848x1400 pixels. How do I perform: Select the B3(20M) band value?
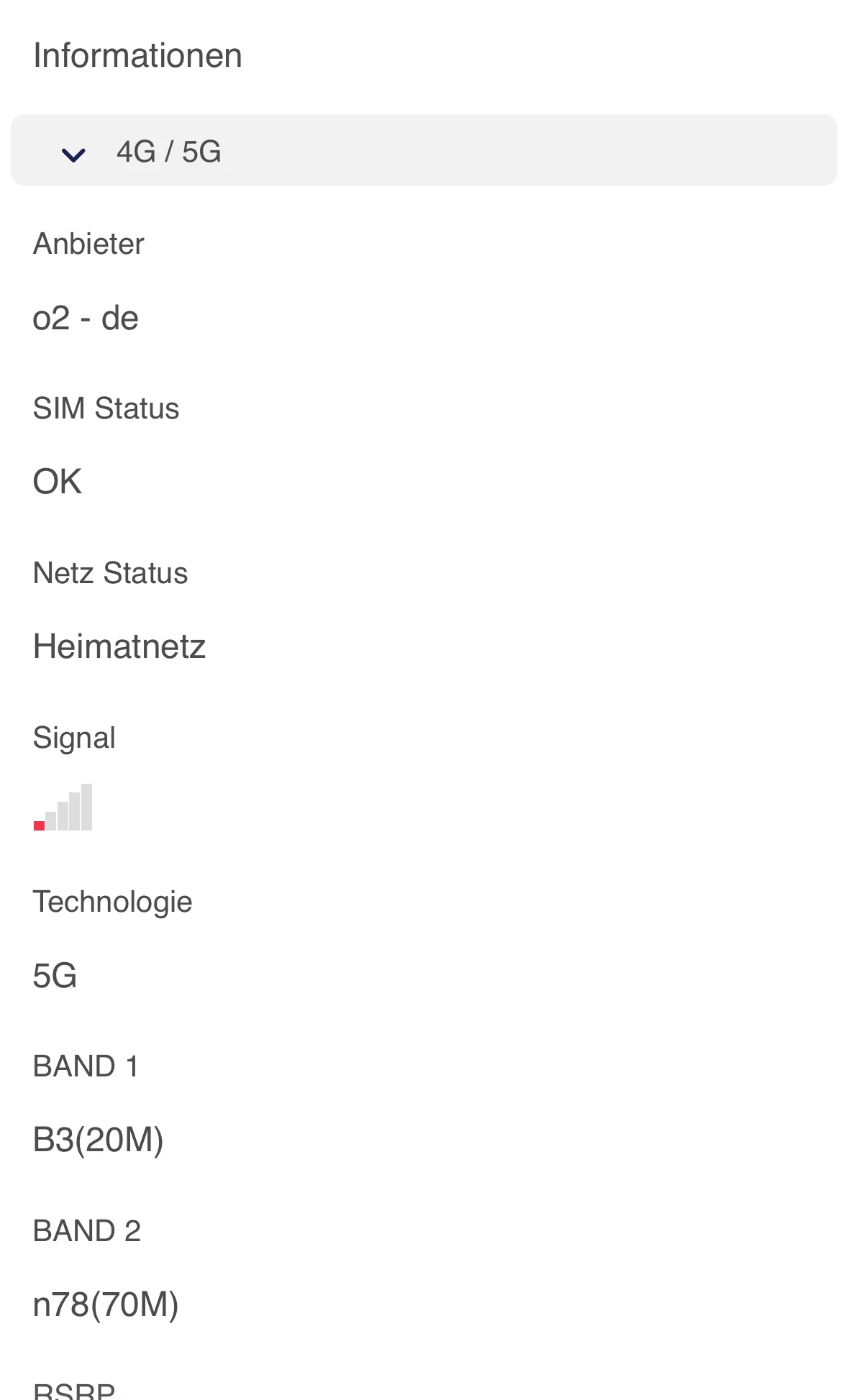(99, 1140)
